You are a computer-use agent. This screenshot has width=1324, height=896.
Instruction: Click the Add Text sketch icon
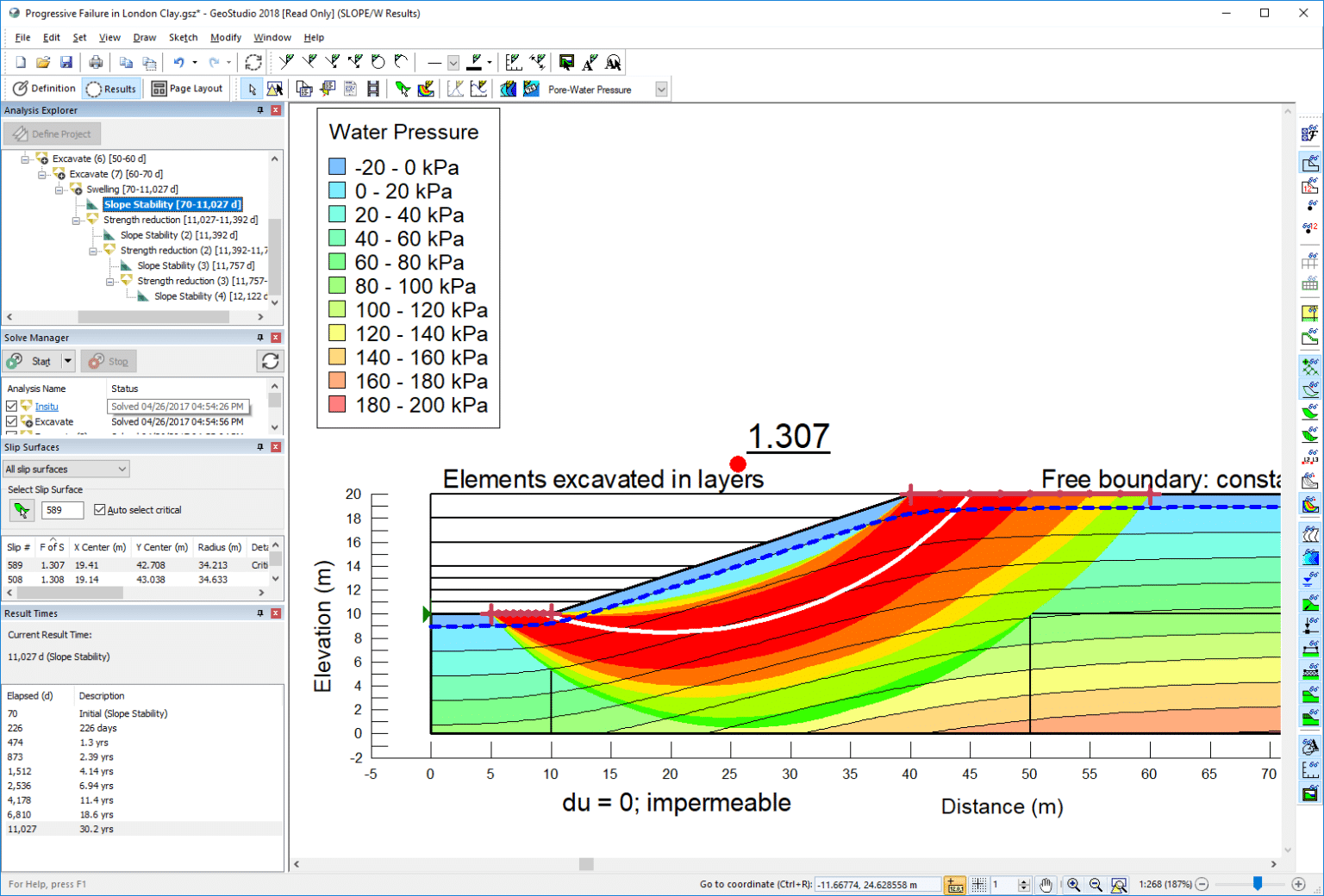click(x=587, y=61)
